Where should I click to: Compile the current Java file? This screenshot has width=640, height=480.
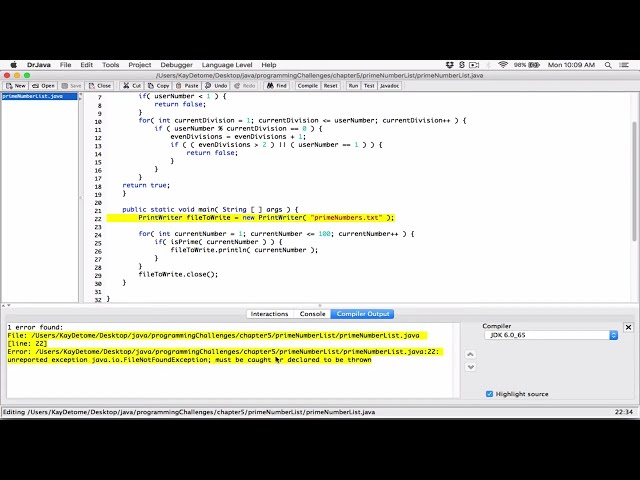307,86
